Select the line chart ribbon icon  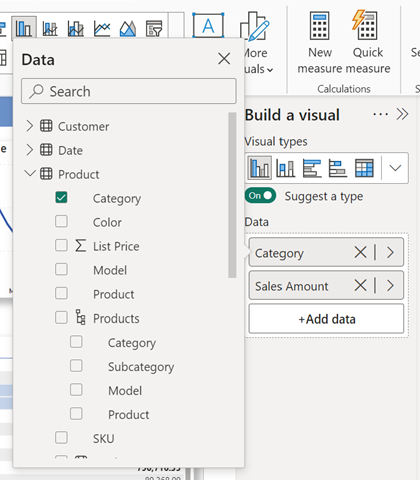click(102, 28)
